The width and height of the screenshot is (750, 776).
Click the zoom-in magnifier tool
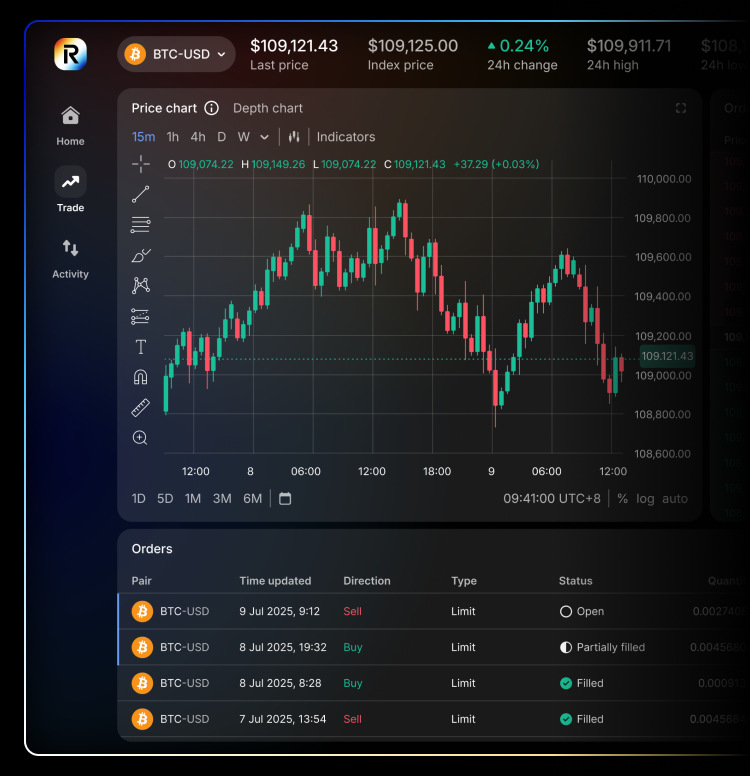click(141, 438)
